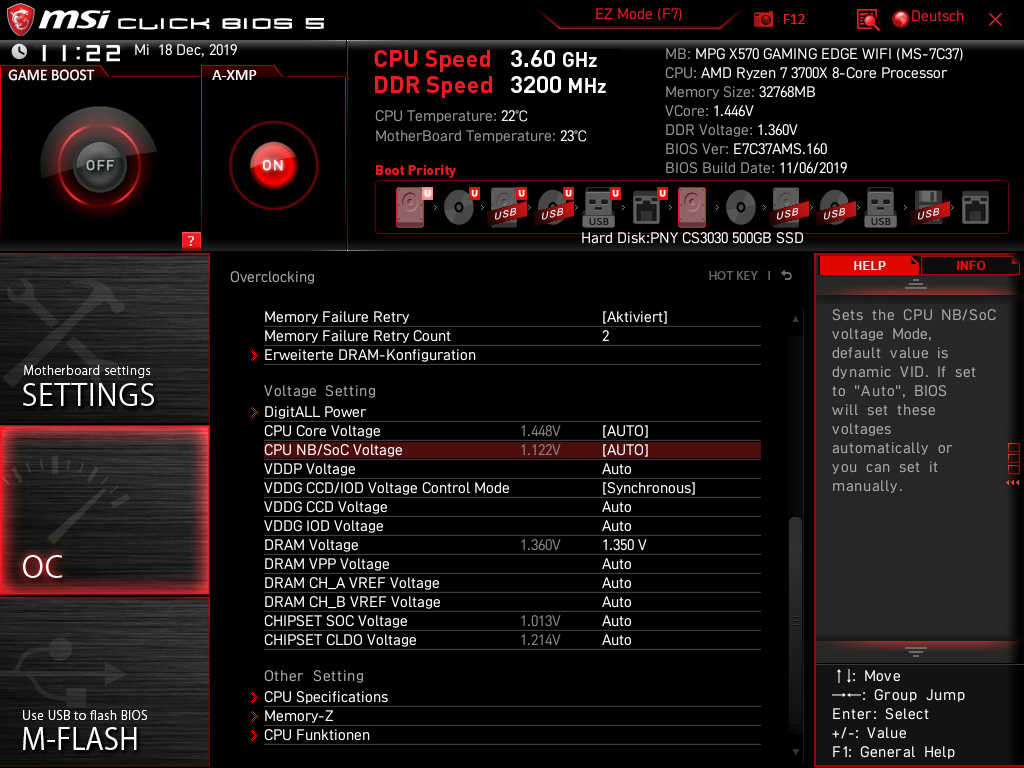Open the CPU NB/SoC Voltage [AUTO] dropdown
The image size is (1024, 768).
[625, 450]
